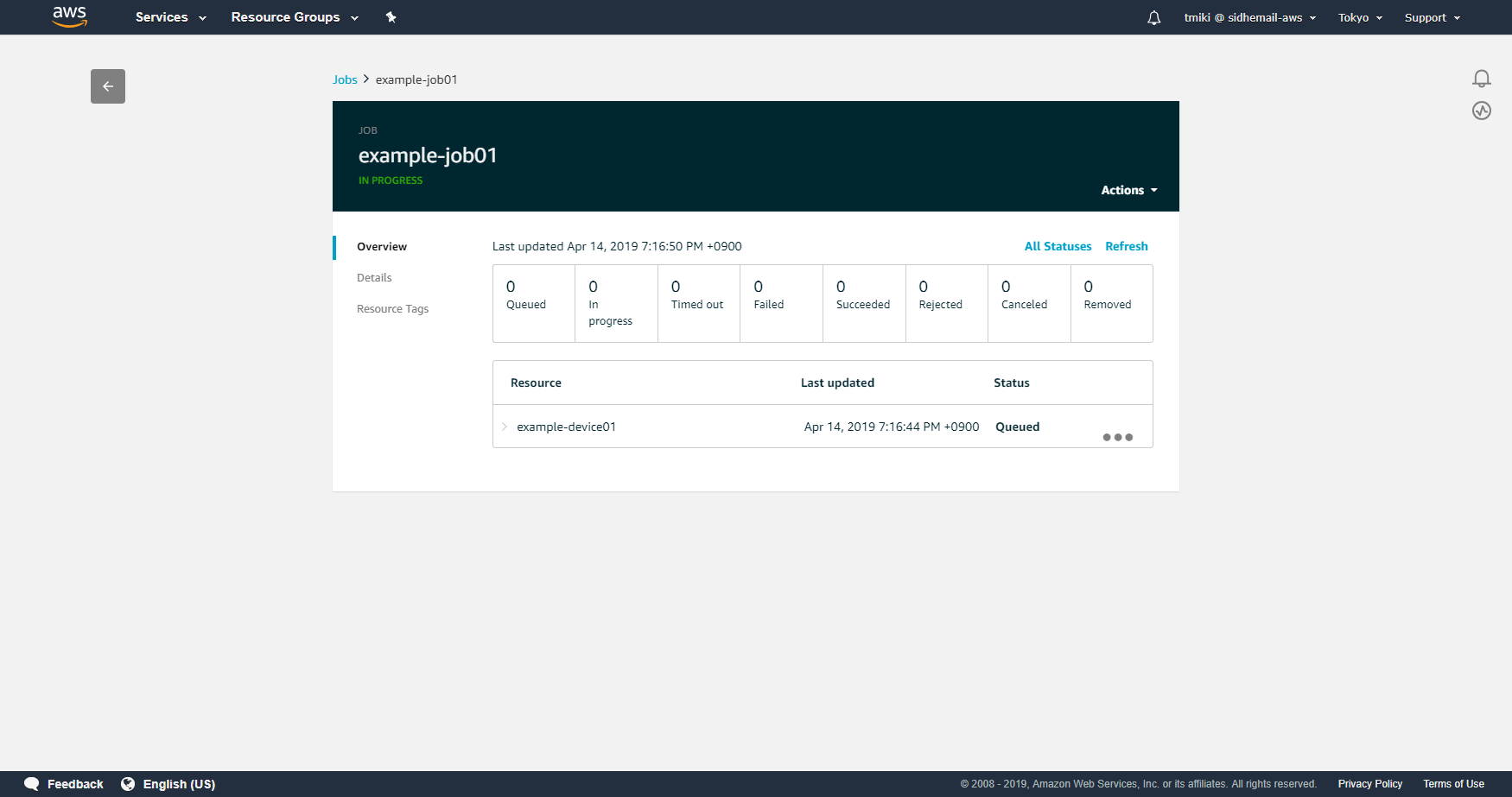Viewport: 1512px width, 797px height.
Task: Switch to the Details tab
Action: click(x=374, y=278)
